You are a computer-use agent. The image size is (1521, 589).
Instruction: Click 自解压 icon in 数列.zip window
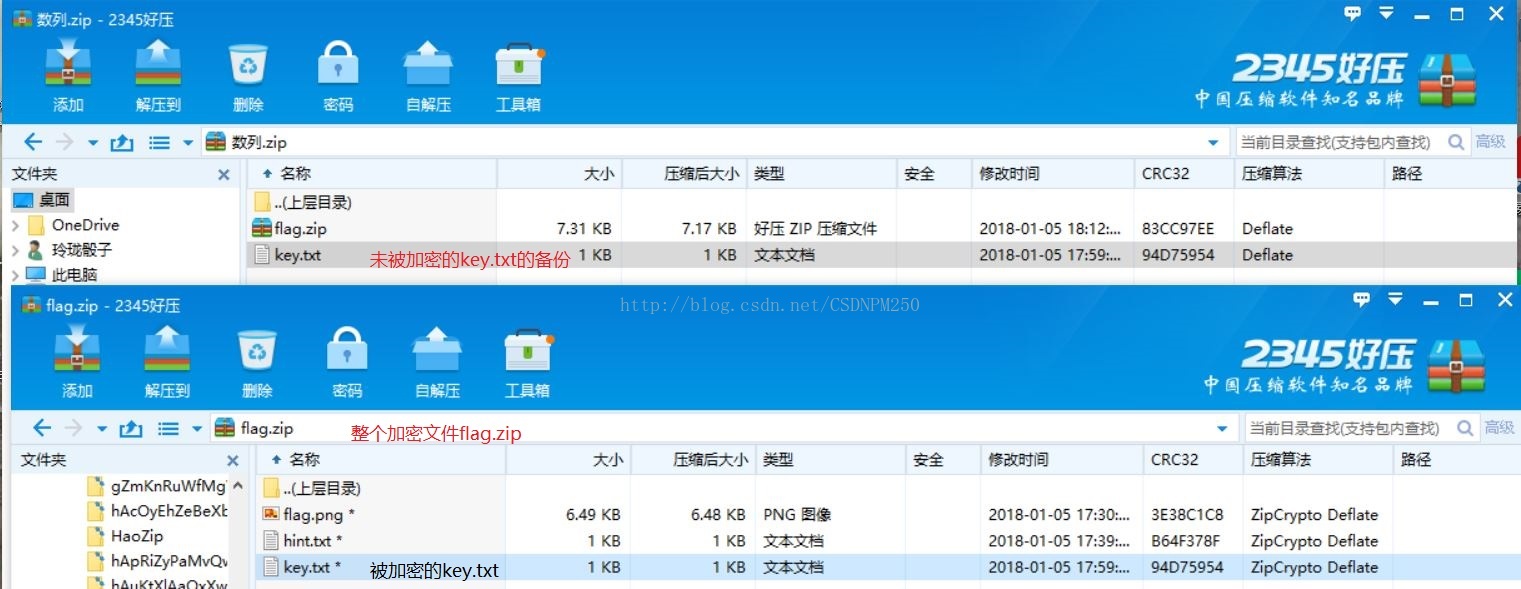pos(428,64)
